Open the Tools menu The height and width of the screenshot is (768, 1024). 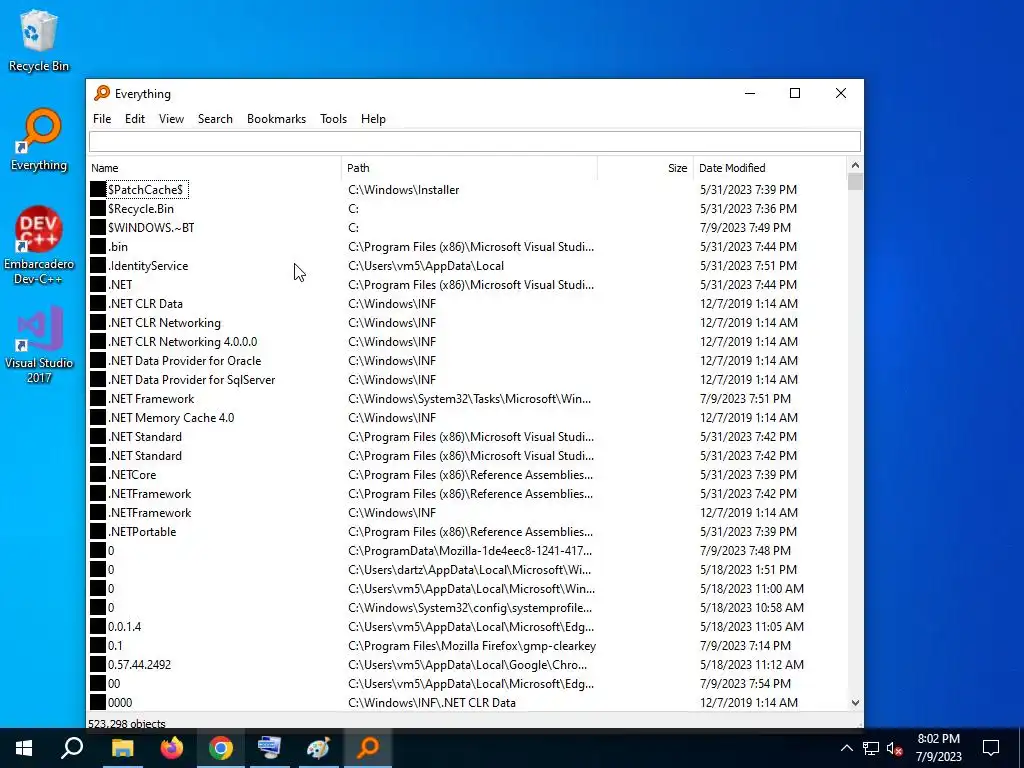pyautogui.click(x=333, y=119)
